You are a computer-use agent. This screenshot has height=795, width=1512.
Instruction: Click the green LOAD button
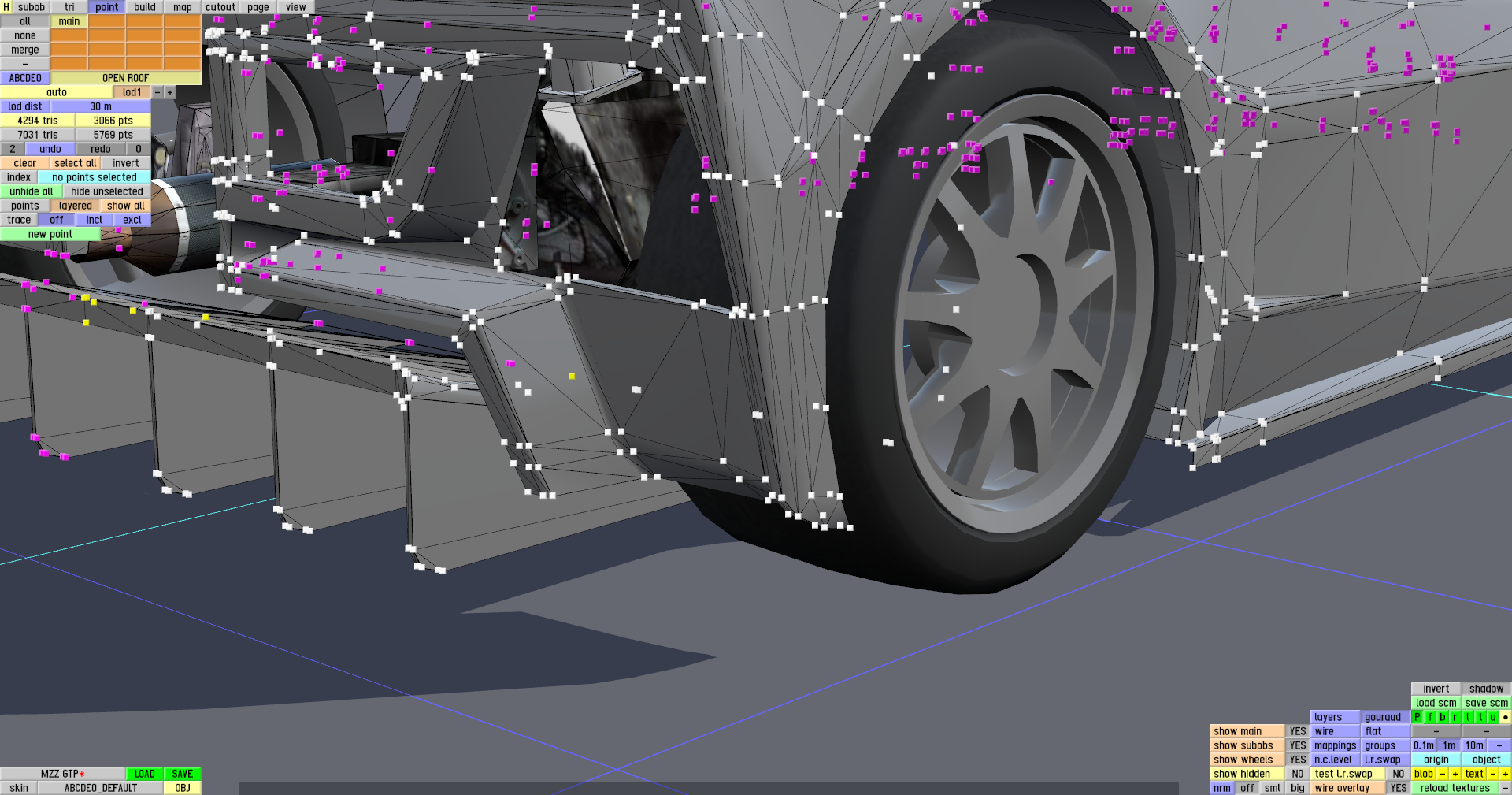coord(145,774)
